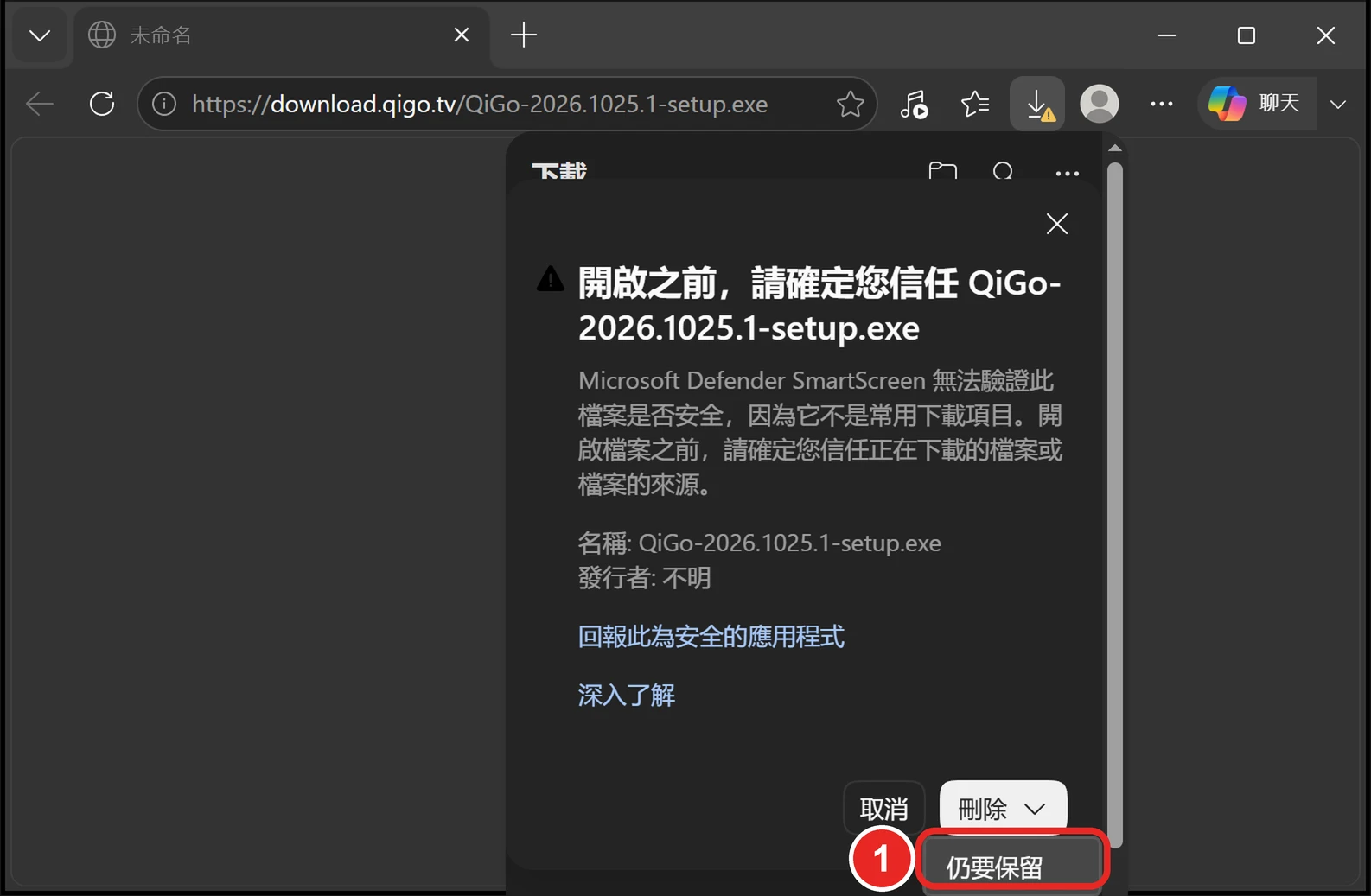Search downloads with magnifier icon
The image size is (1371, 896).
pyautogui.click(x=1003, y=171)
